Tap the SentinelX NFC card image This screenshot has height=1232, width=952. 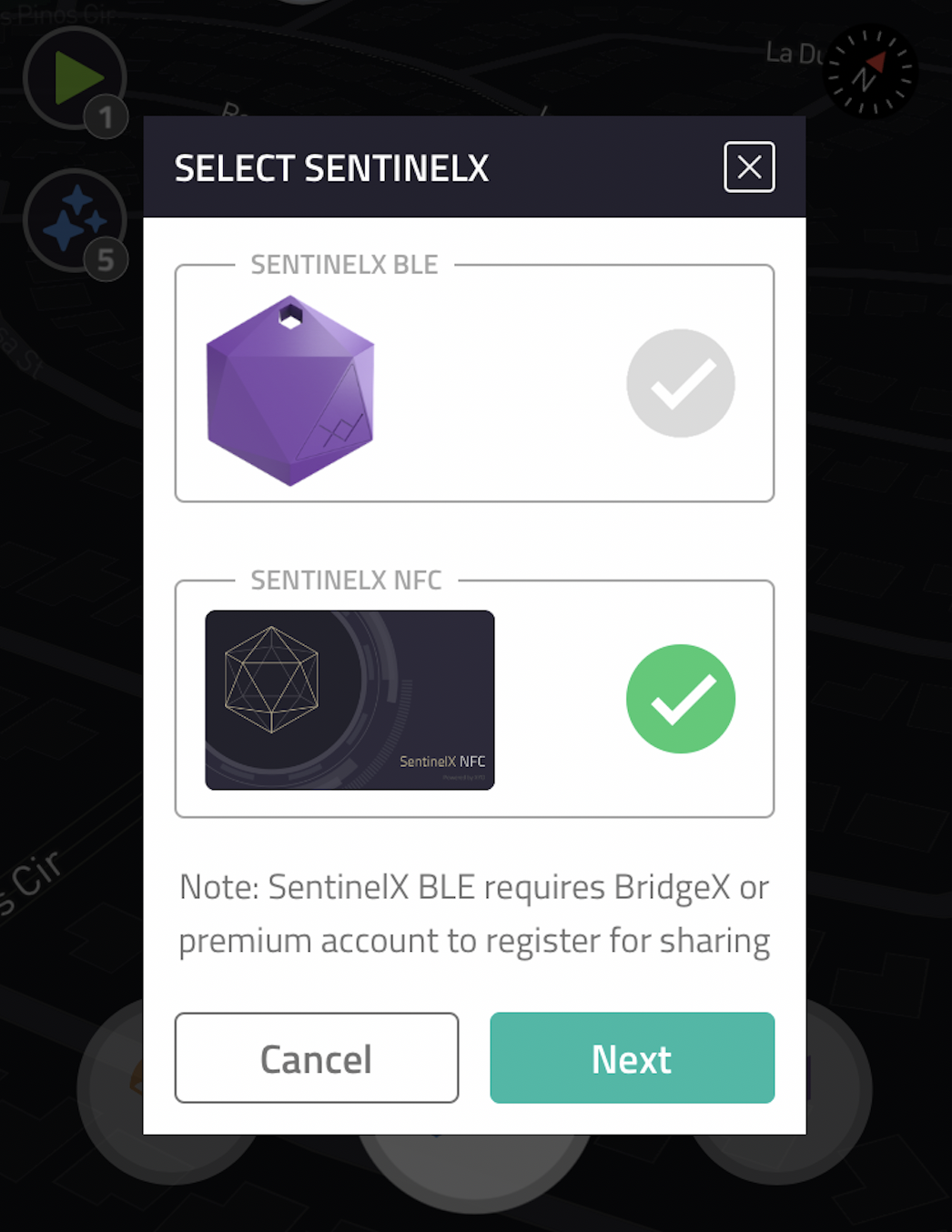(x=349, y=700)
